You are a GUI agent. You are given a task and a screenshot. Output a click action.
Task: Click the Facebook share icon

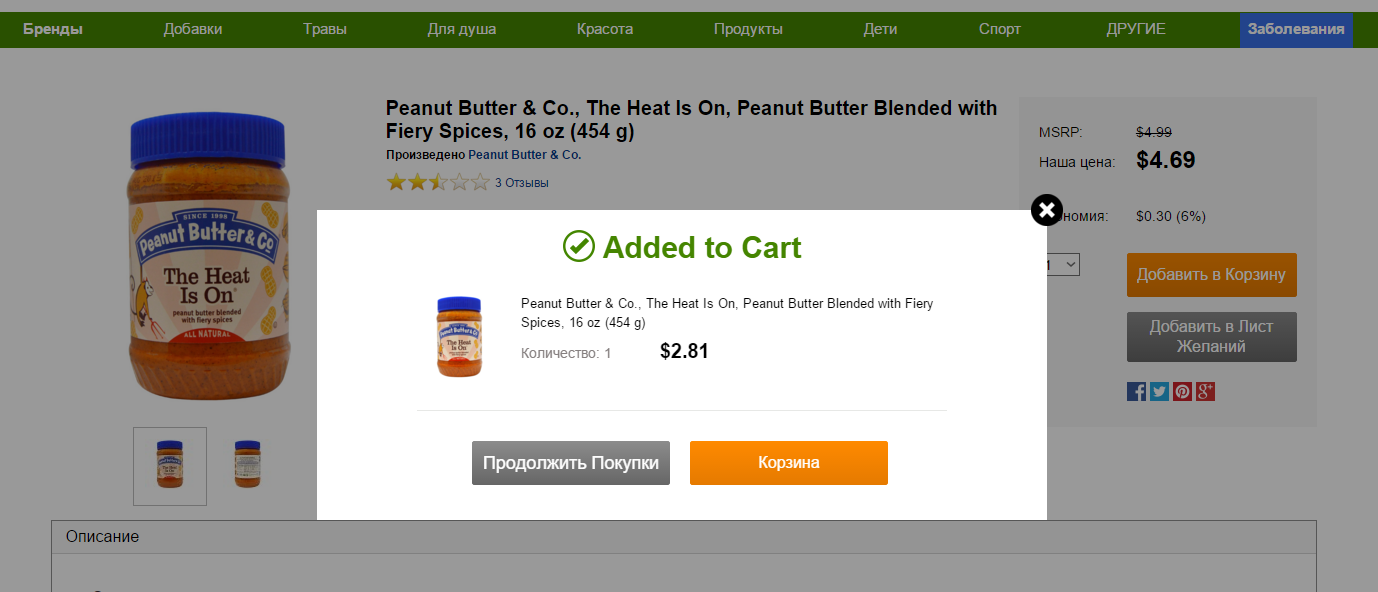click(x=1136, y=391)
